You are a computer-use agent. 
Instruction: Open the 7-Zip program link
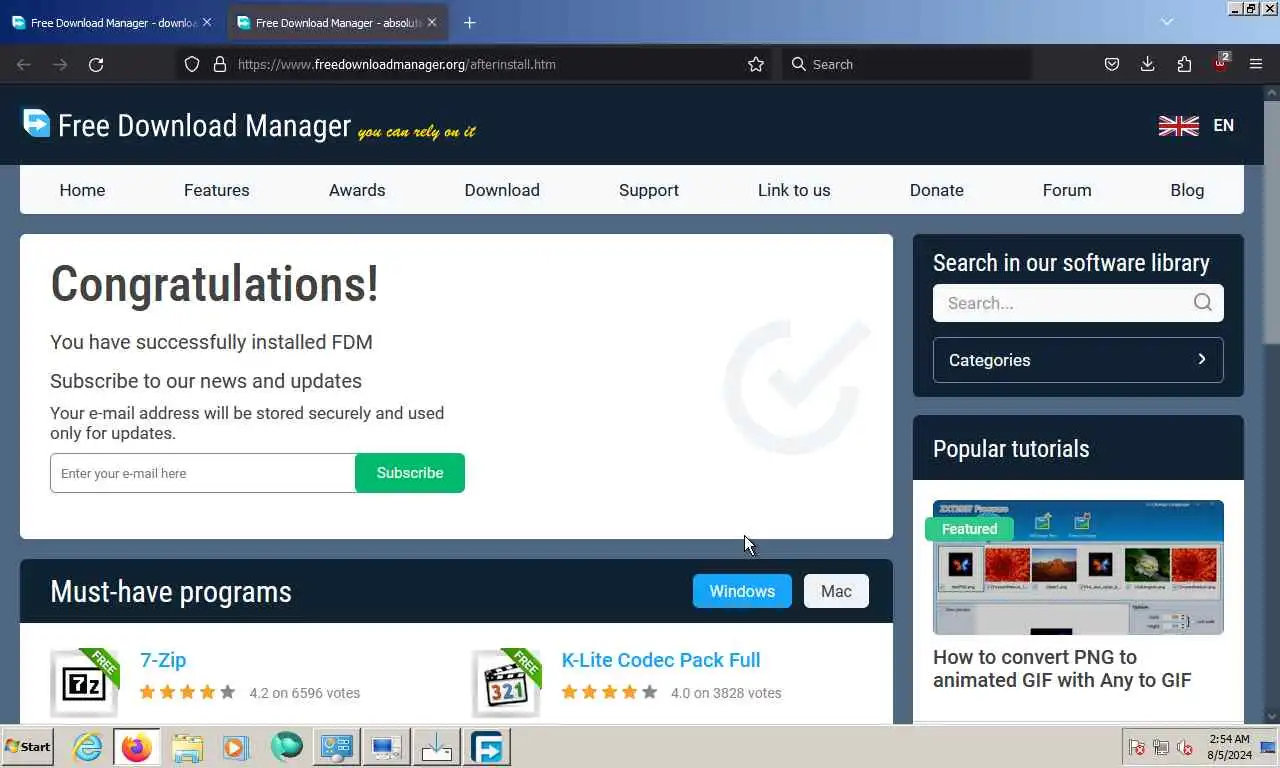point(163,660)
